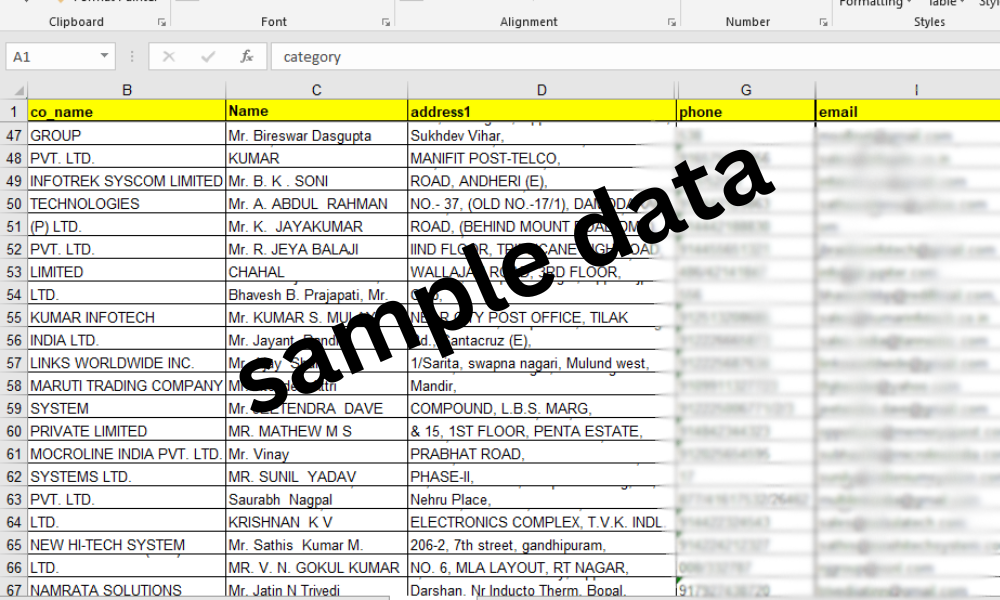Select the 'Mr. R. JEYA BALAJI' cell
Image resolution: width=1000 pixels, height=600 pixels.
(317, 249)
